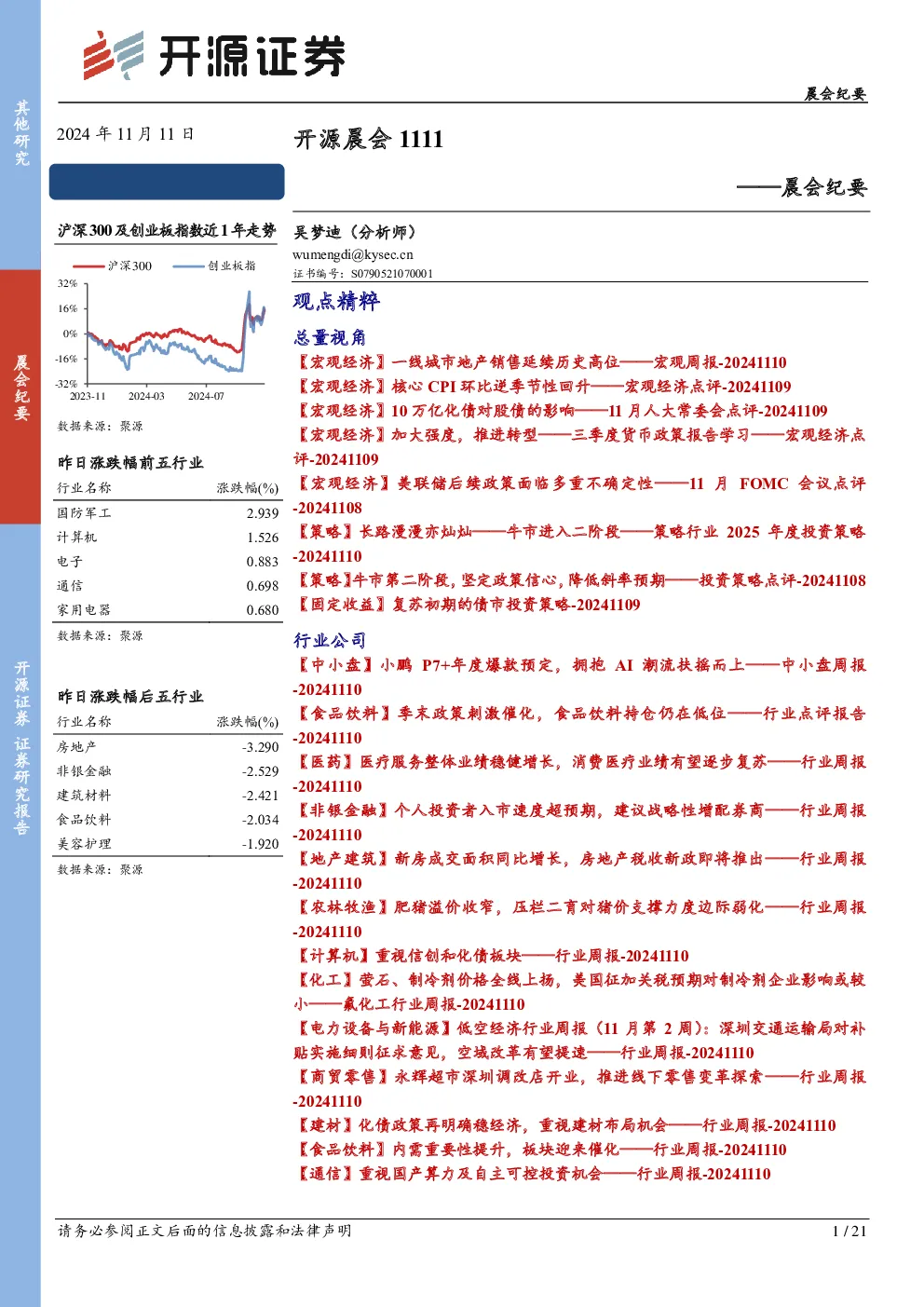Click the page number 1 / 21

pos(849,1231)
